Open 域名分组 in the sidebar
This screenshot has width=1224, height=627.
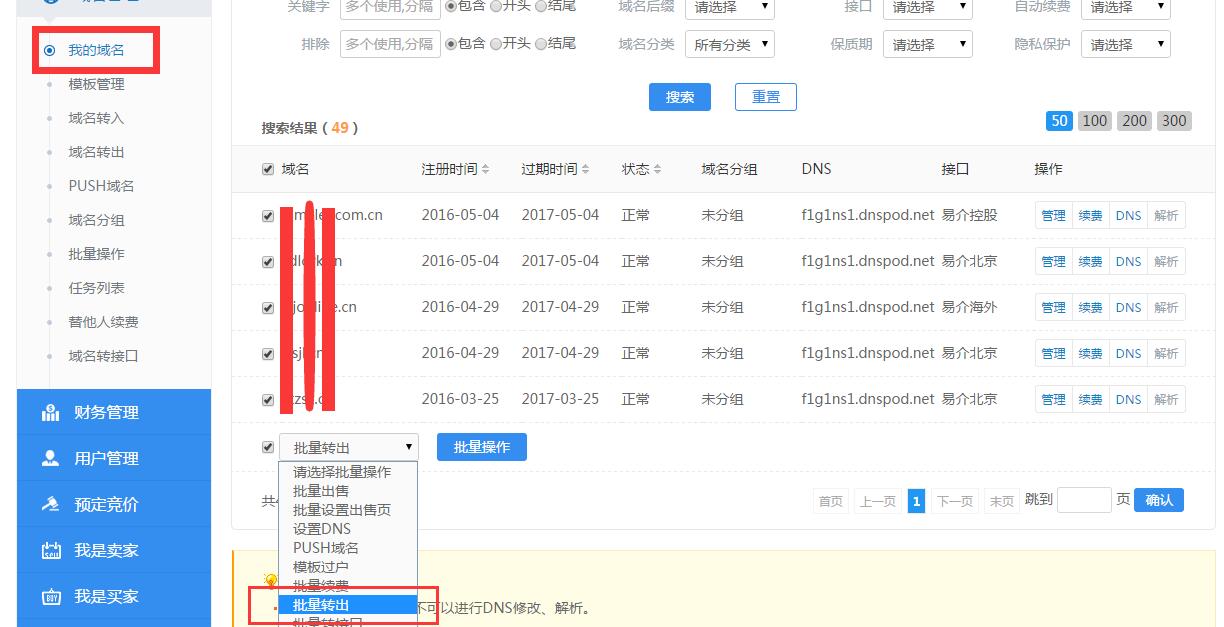pyautogui.click(x=96, y=220)
